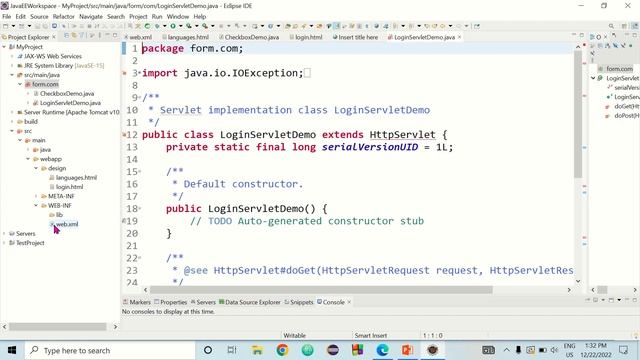Switch to the languages.html editor tab

(185, 37)
